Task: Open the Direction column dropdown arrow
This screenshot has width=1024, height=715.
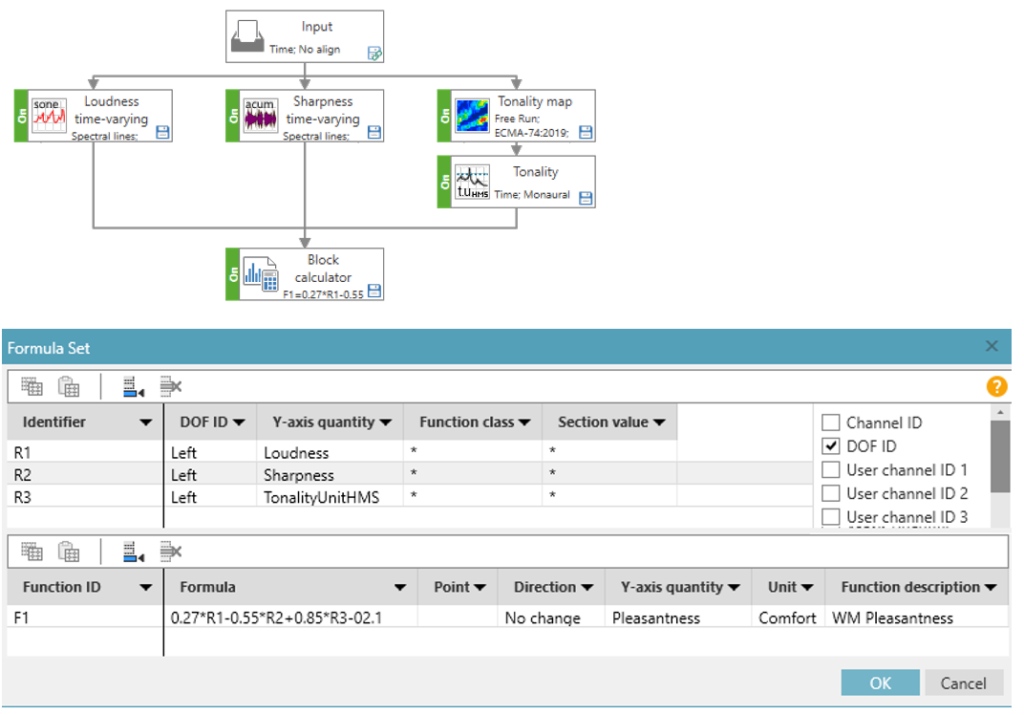Action: coord(587,588)
